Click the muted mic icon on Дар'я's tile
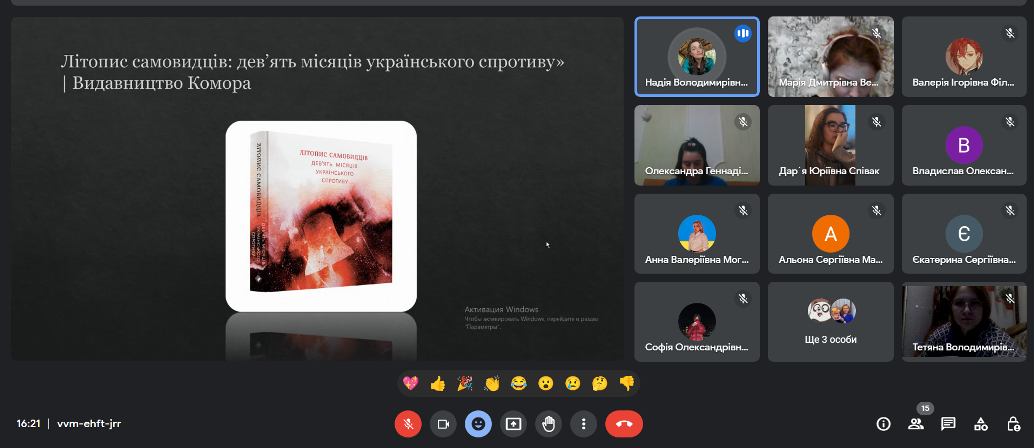Image resolution: width=1034 pixels, height=448 pixels. click(876, 121)
